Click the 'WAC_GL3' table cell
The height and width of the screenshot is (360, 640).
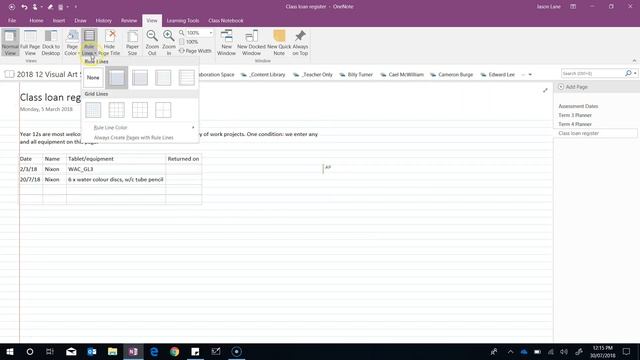pyautogui.click(x=116, y=169)
